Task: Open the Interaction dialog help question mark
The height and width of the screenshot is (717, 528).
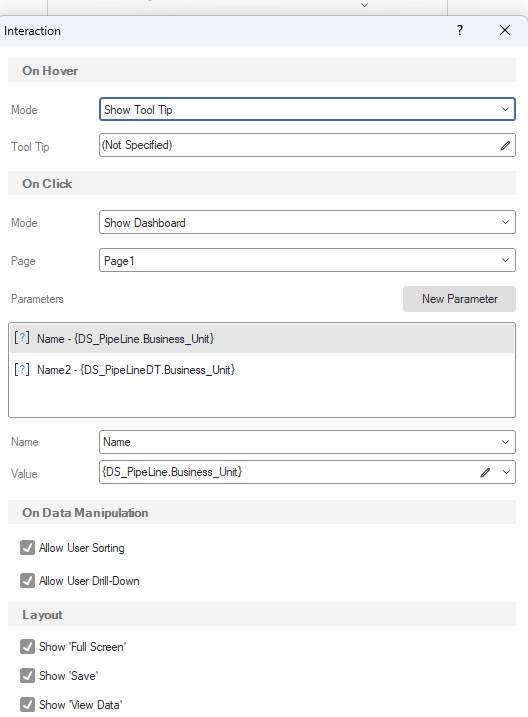Action: (460, 30)
